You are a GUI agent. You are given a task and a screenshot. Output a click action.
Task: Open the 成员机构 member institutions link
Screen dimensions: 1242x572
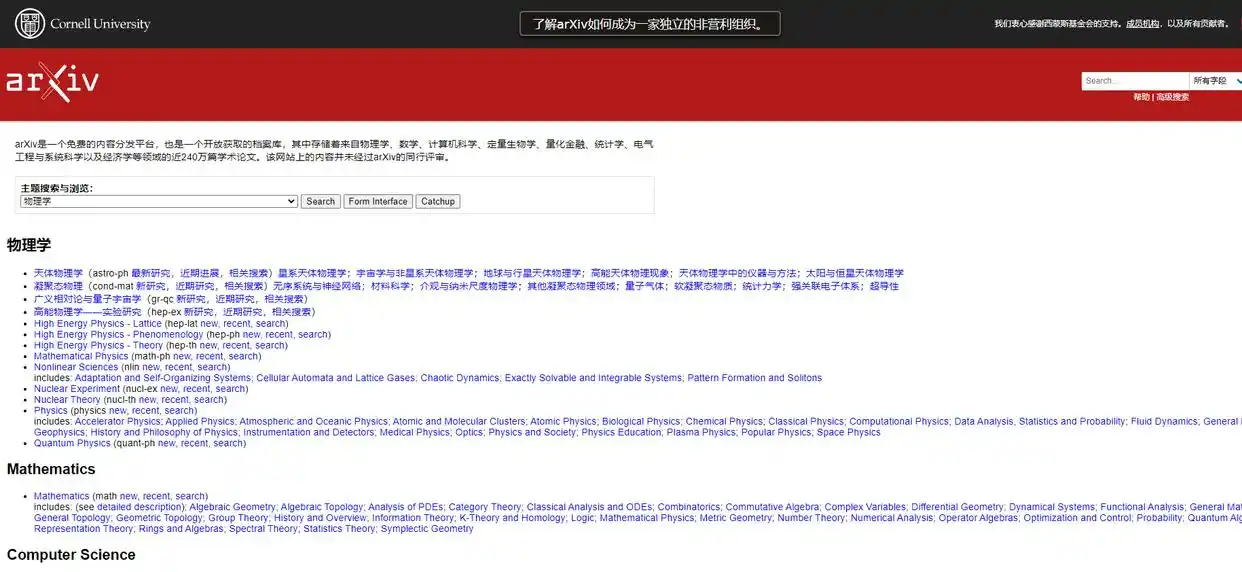coord(1143,24)
